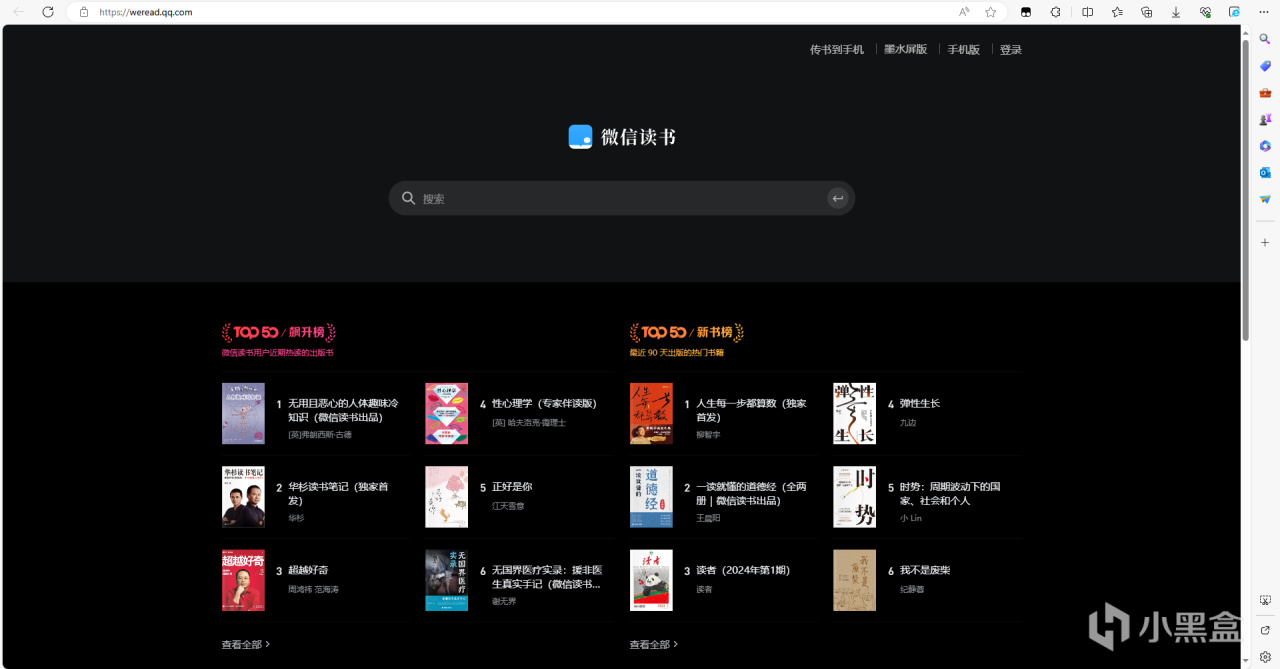1280x669 pixels.
Task: Open the Favorites list icon
Action: pos(1117,12)
